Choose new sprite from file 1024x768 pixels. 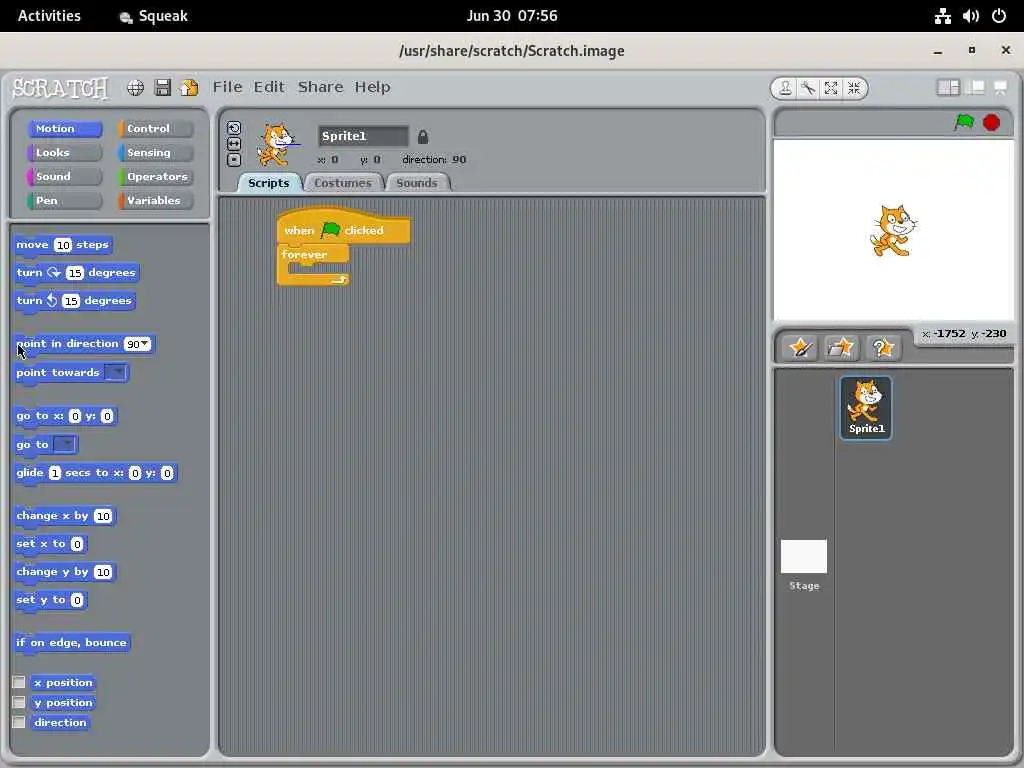click(x=840, y=347)
